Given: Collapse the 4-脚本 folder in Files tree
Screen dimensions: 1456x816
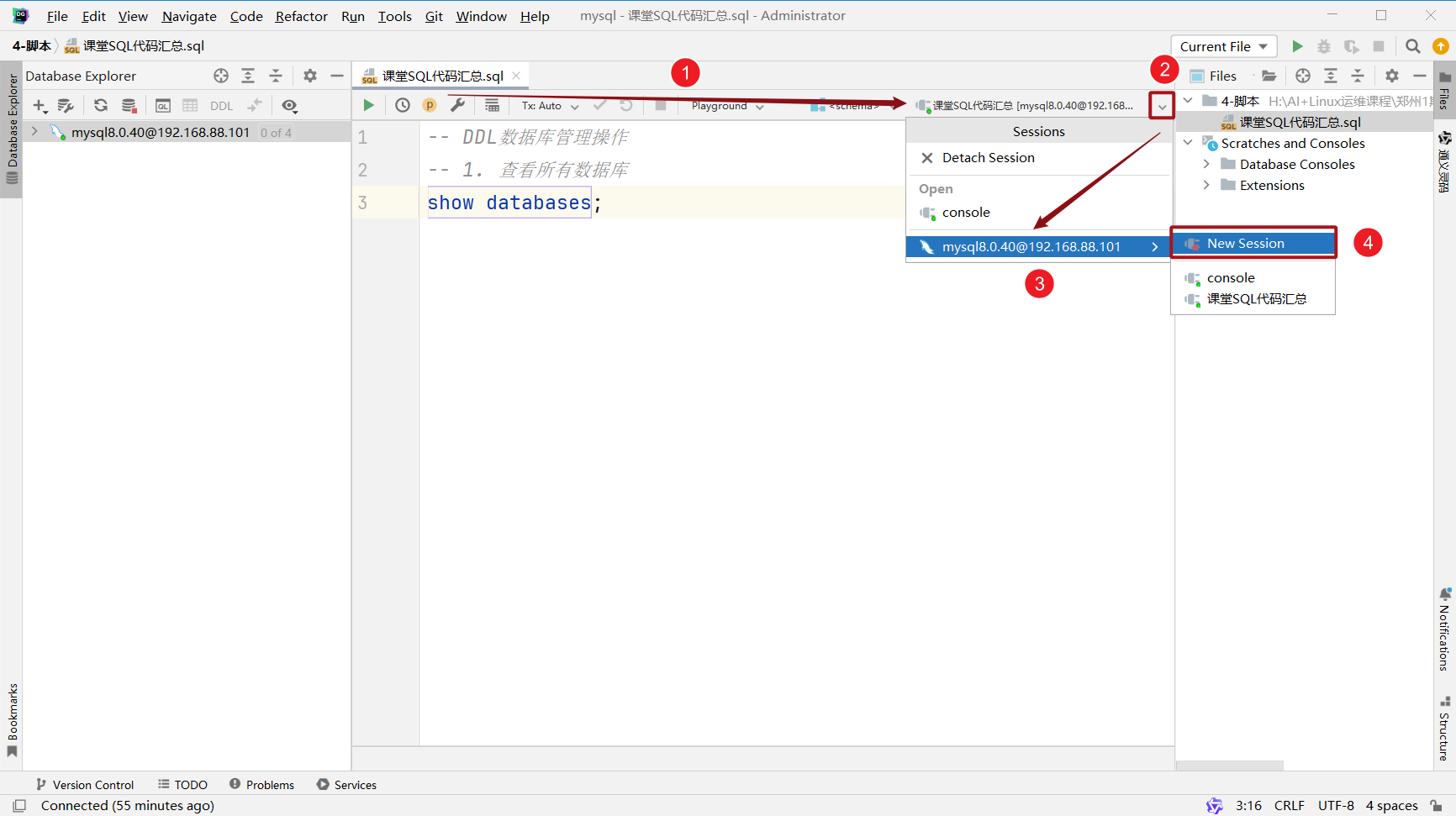Looking at the screenshot, I should 1188,101.
